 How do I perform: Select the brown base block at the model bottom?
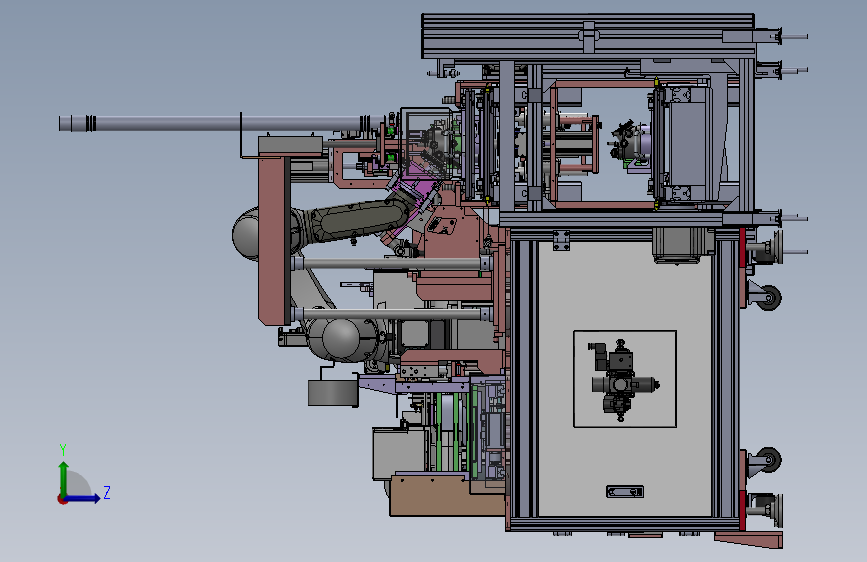pos(447,495)
